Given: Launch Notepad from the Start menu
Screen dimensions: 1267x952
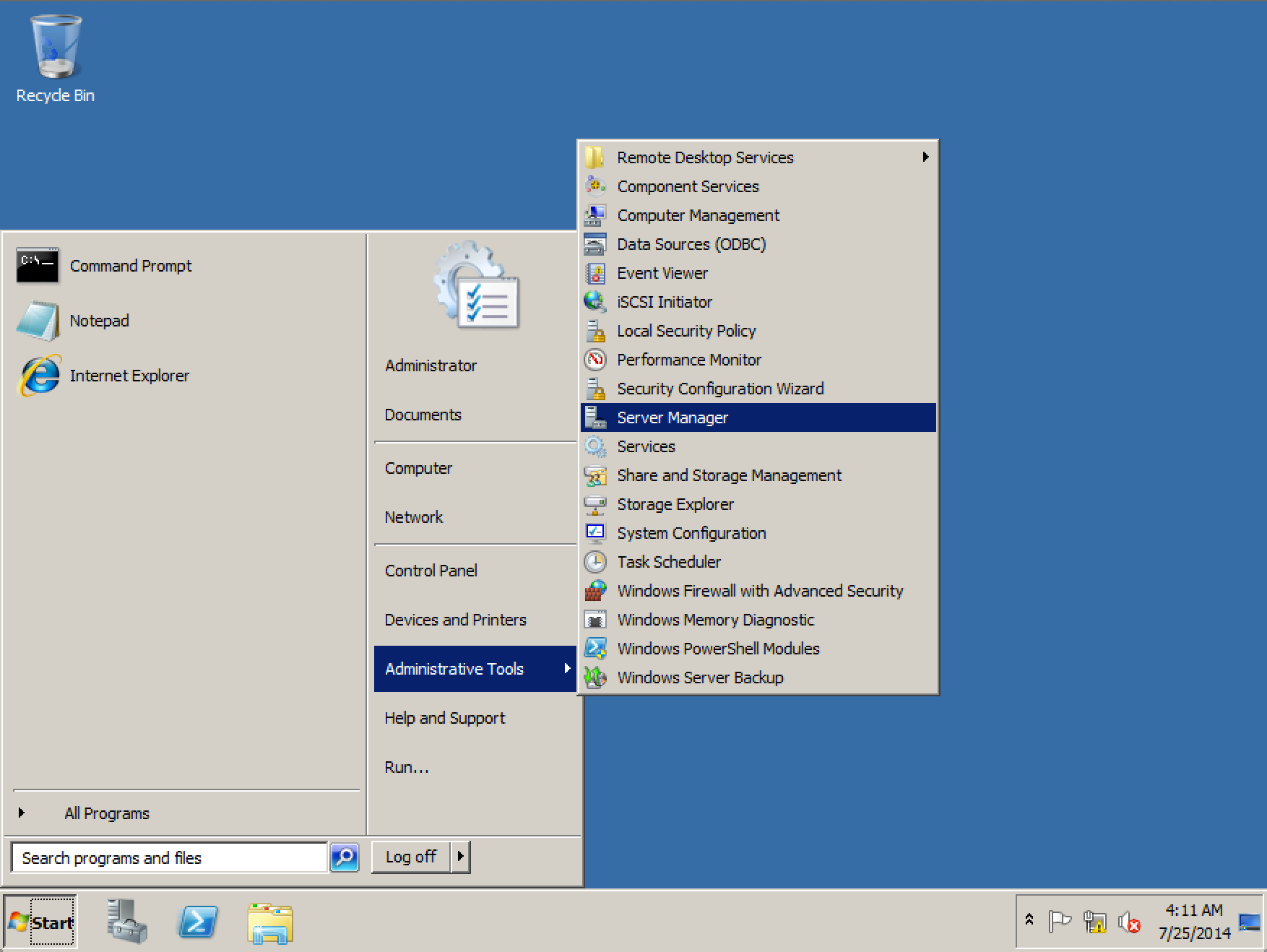Looking at the screenshot, I should (x=73, y=321).
